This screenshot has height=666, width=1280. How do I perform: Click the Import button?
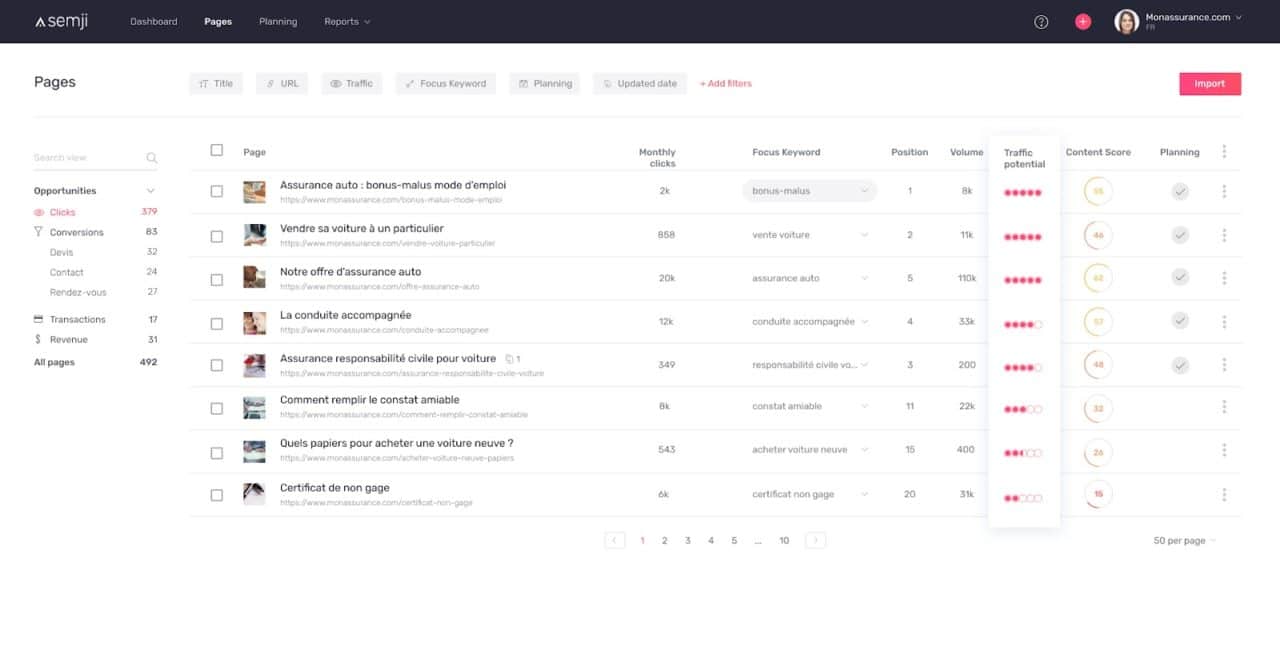coord(1209,84)
